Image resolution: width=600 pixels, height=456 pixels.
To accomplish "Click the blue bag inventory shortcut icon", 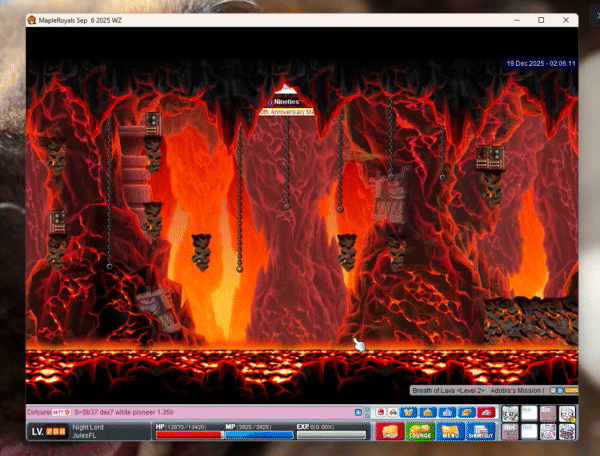I will [x=428, y=412].
